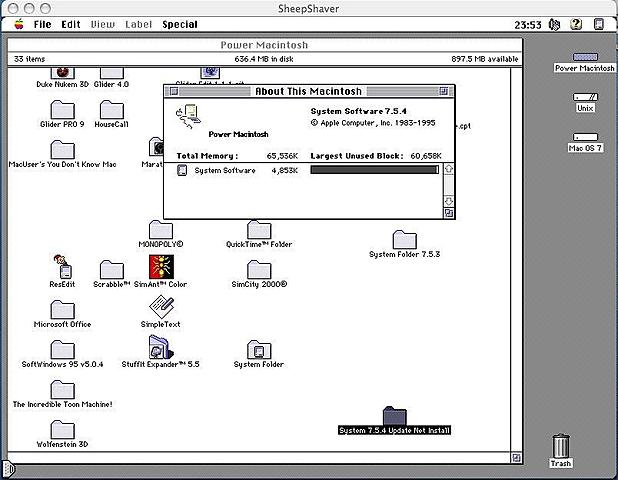Screen dimensions: 618x480
Task: Click the menu bar clock showing 23:53
Action: (528, 25)
